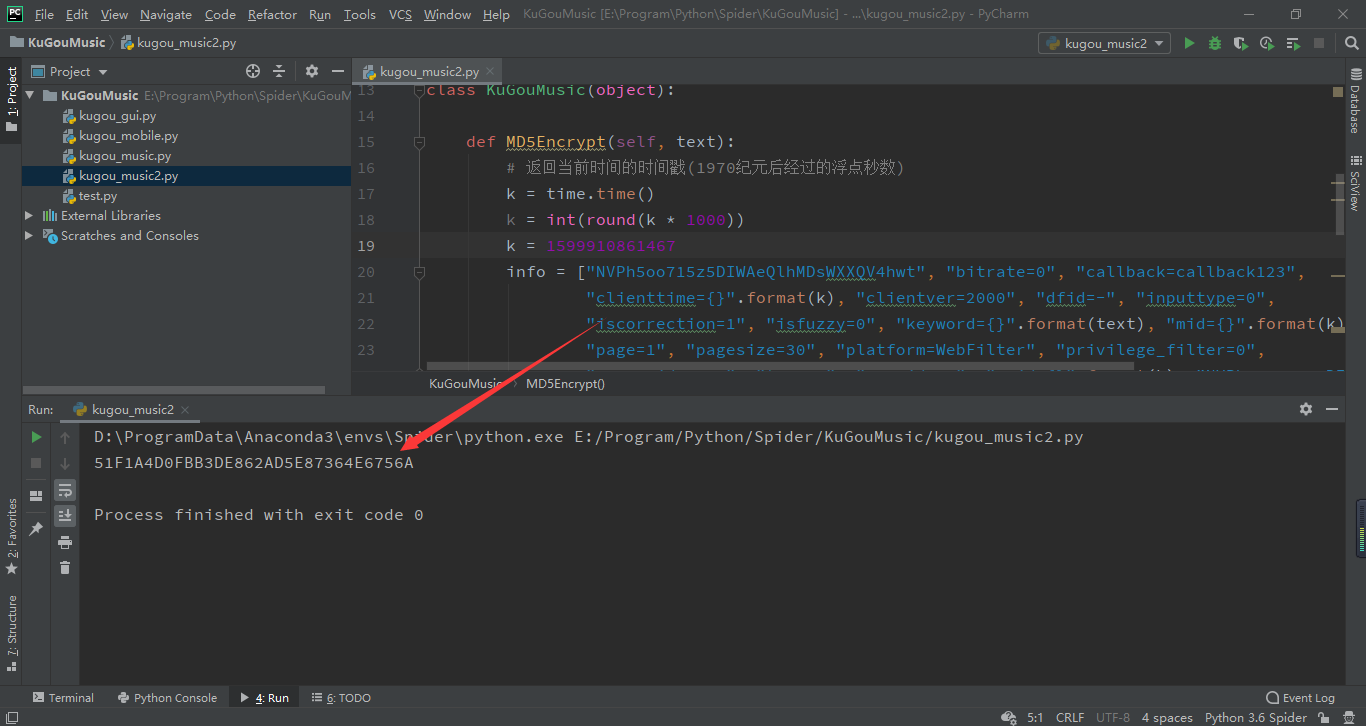Open the Python Console tool window
This screenshot has height=726, width=1366.
click(x=167, y=698)
